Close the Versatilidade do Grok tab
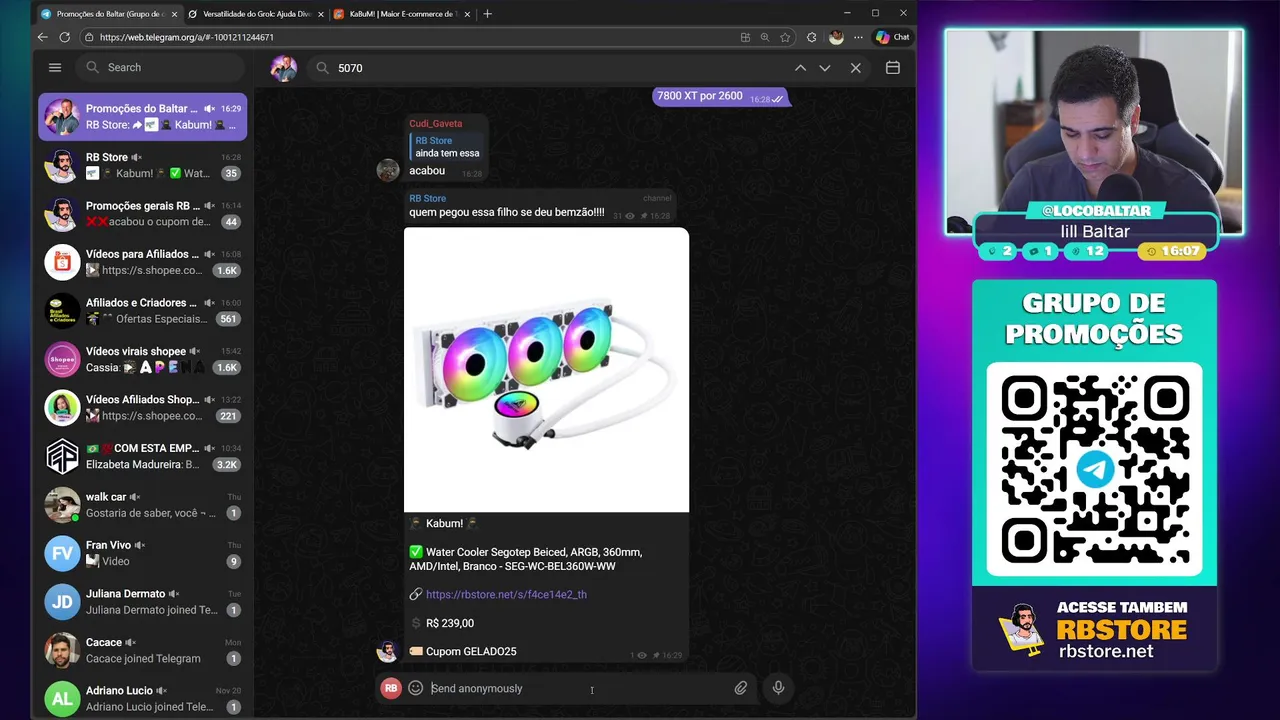This screenshot has width=1280, height=720. (x=321, y=14)
